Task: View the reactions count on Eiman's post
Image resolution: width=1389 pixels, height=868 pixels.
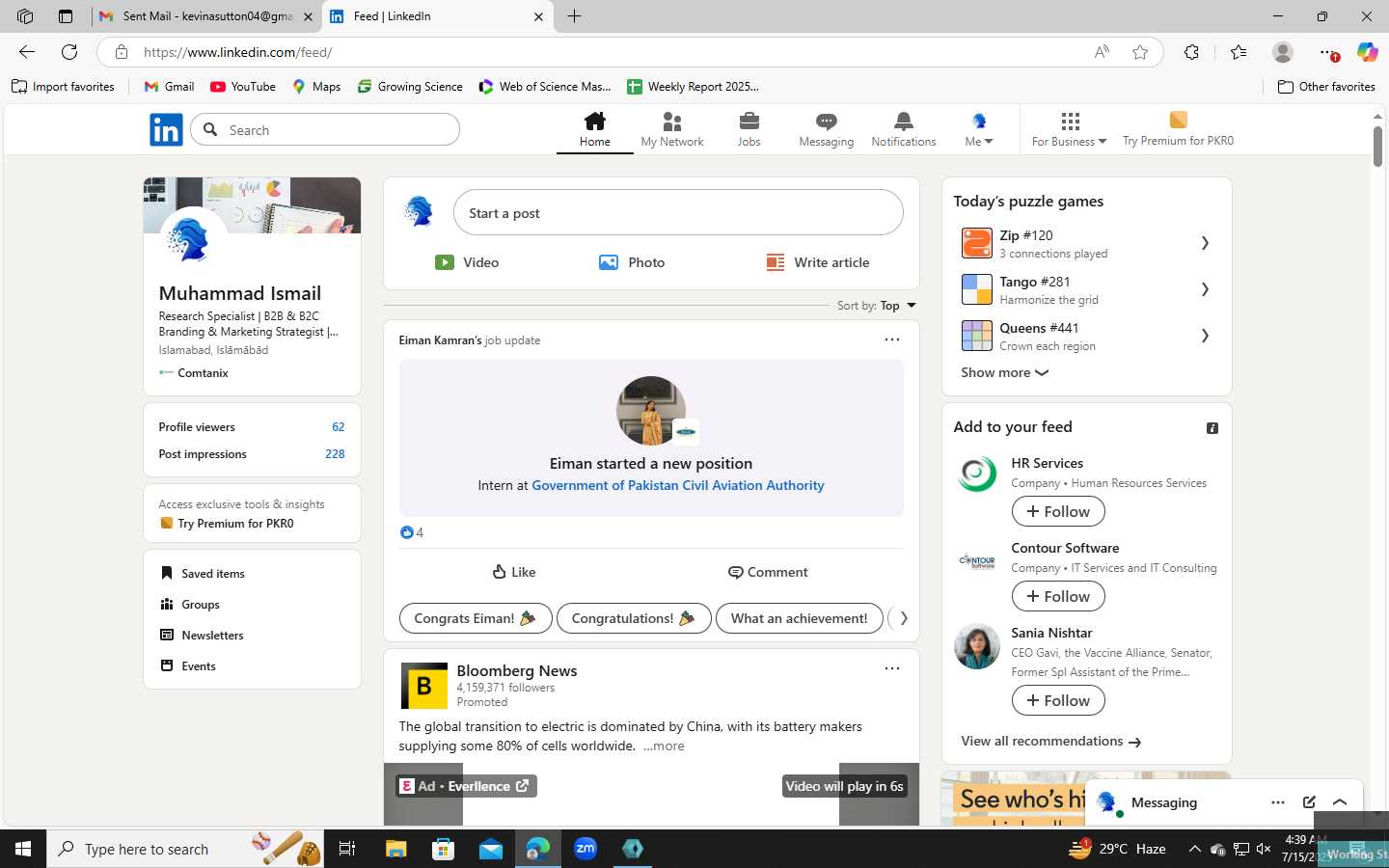Action: [x=412, y=532]
